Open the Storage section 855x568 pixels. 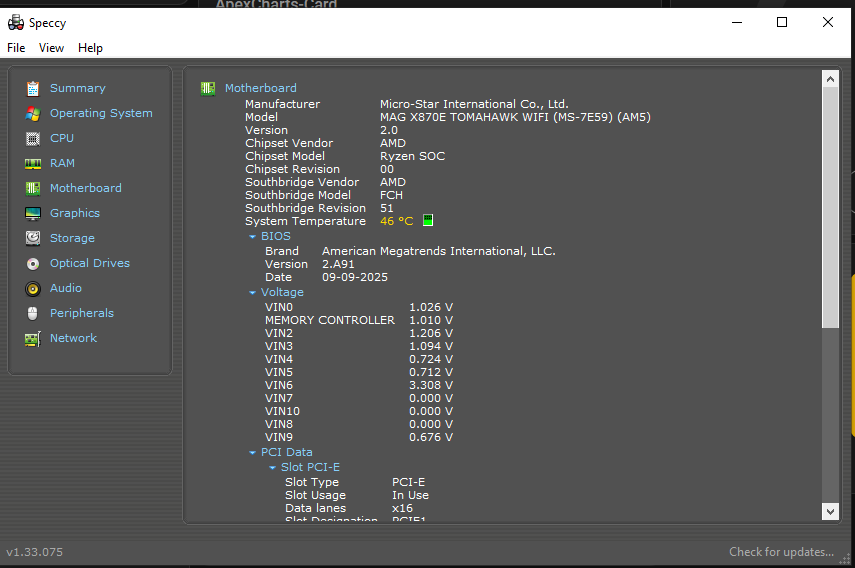coord(72,238)
